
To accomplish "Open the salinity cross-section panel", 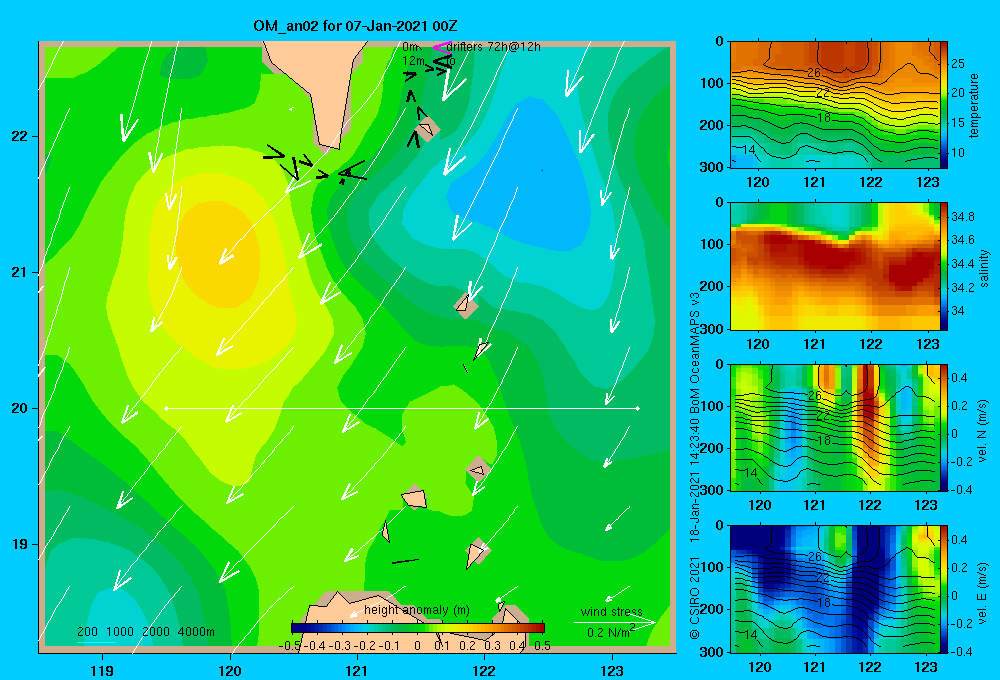I will [835, 266].
